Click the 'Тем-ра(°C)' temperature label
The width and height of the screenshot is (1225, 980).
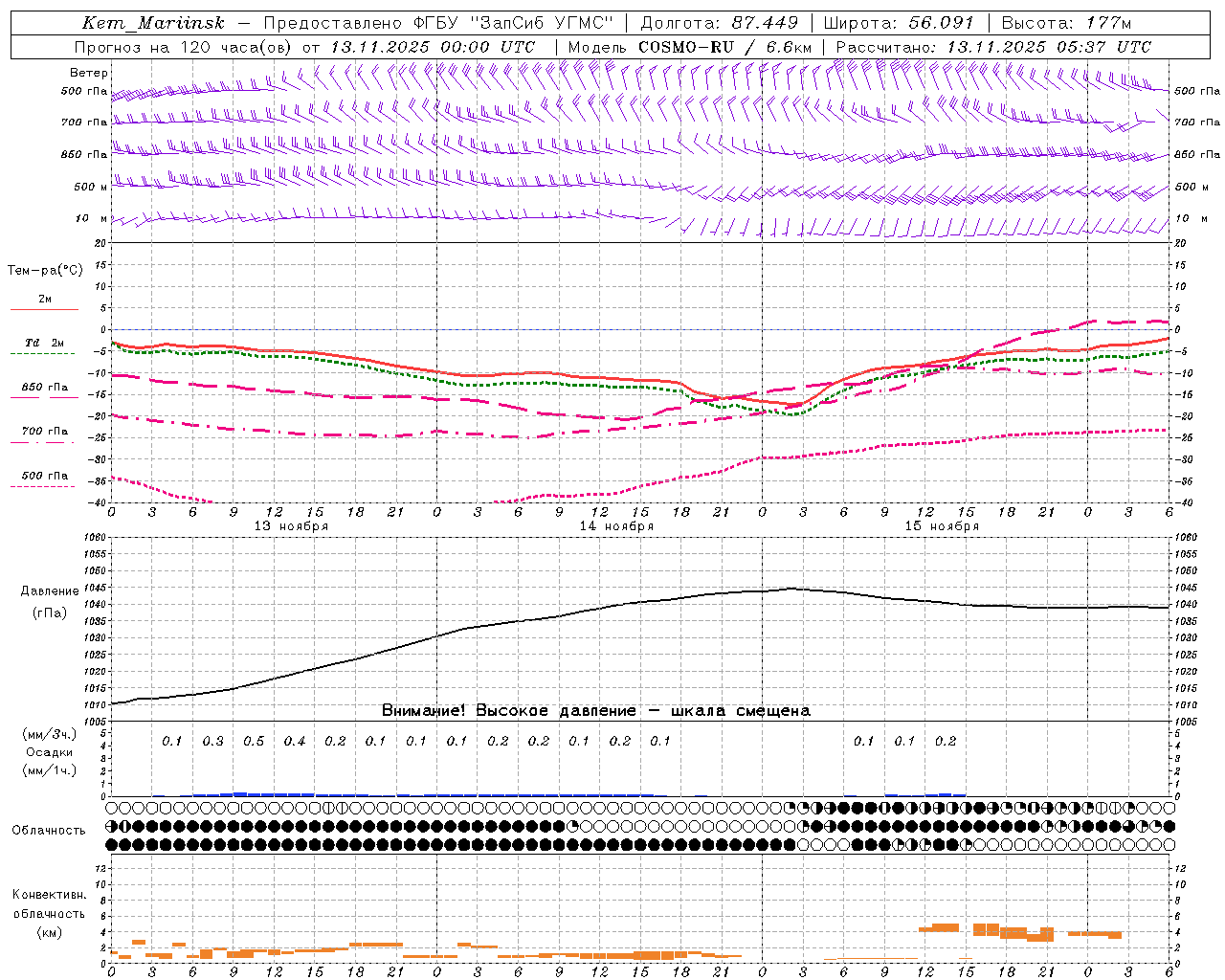coord(45,271)
